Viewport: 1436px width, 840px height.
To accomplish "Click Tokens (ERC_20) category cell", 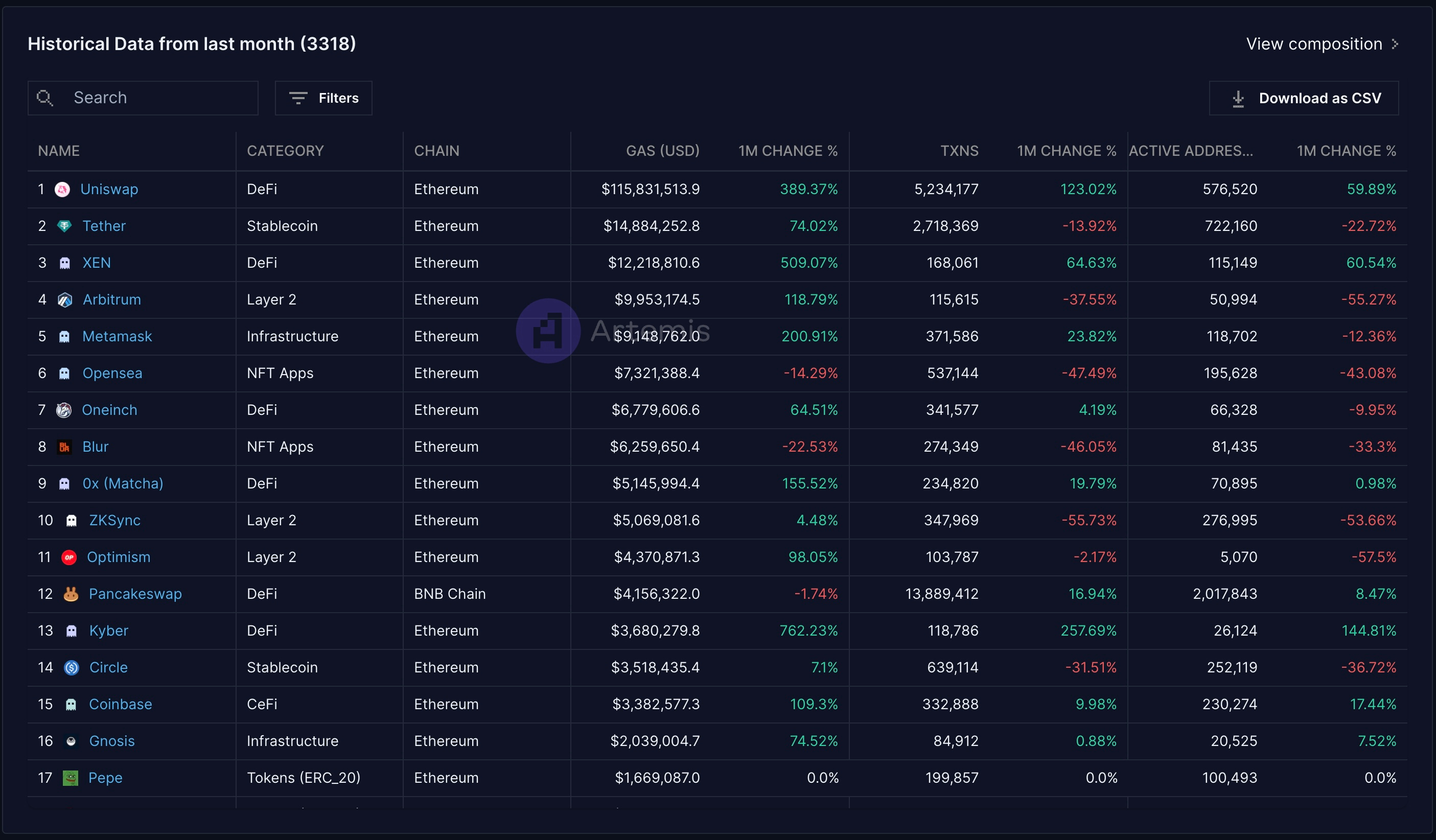I will point(304,778).
